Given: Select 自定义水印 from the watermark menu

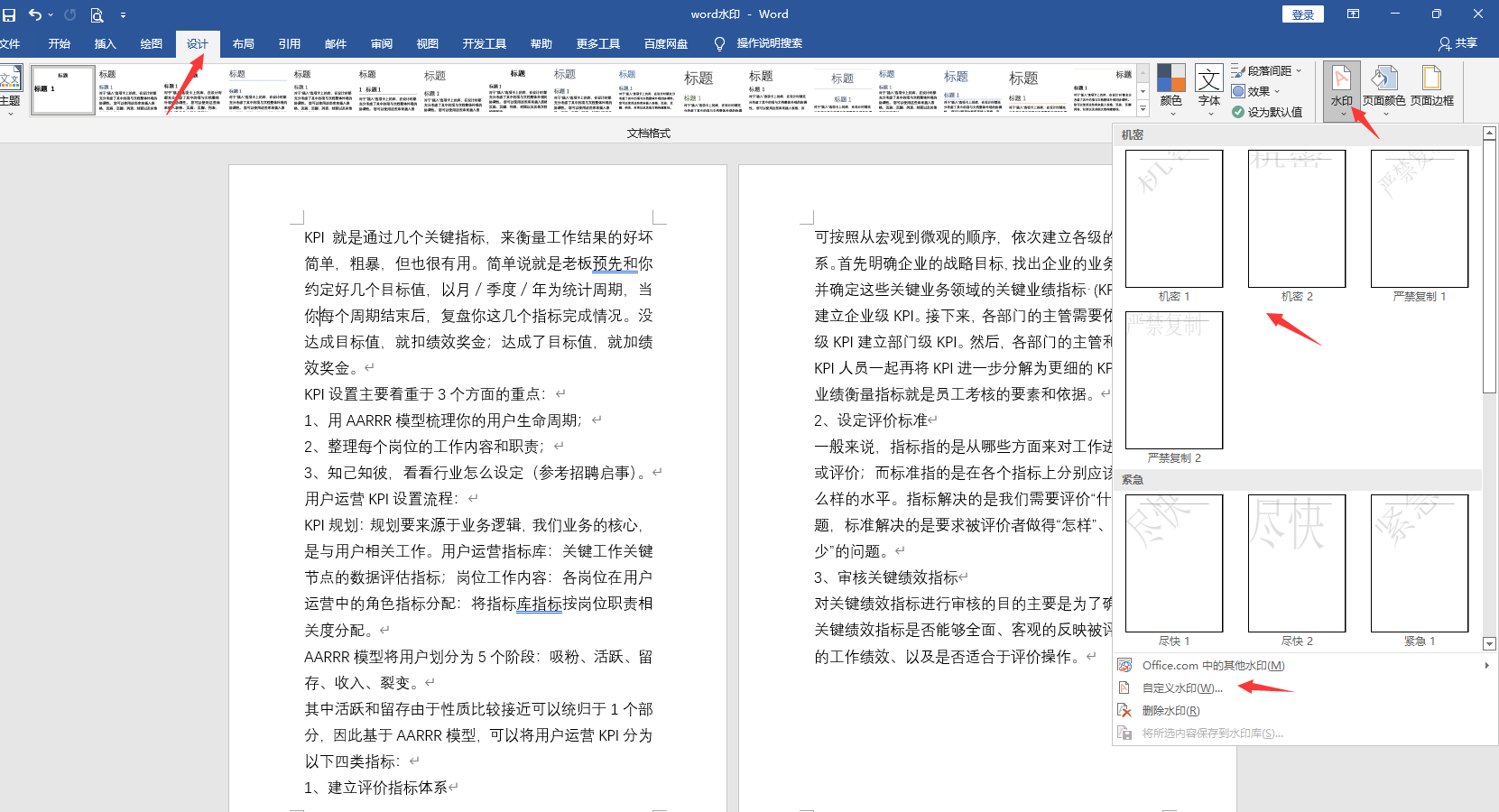Looking at the screenshot, I should tap(1179, 687).
